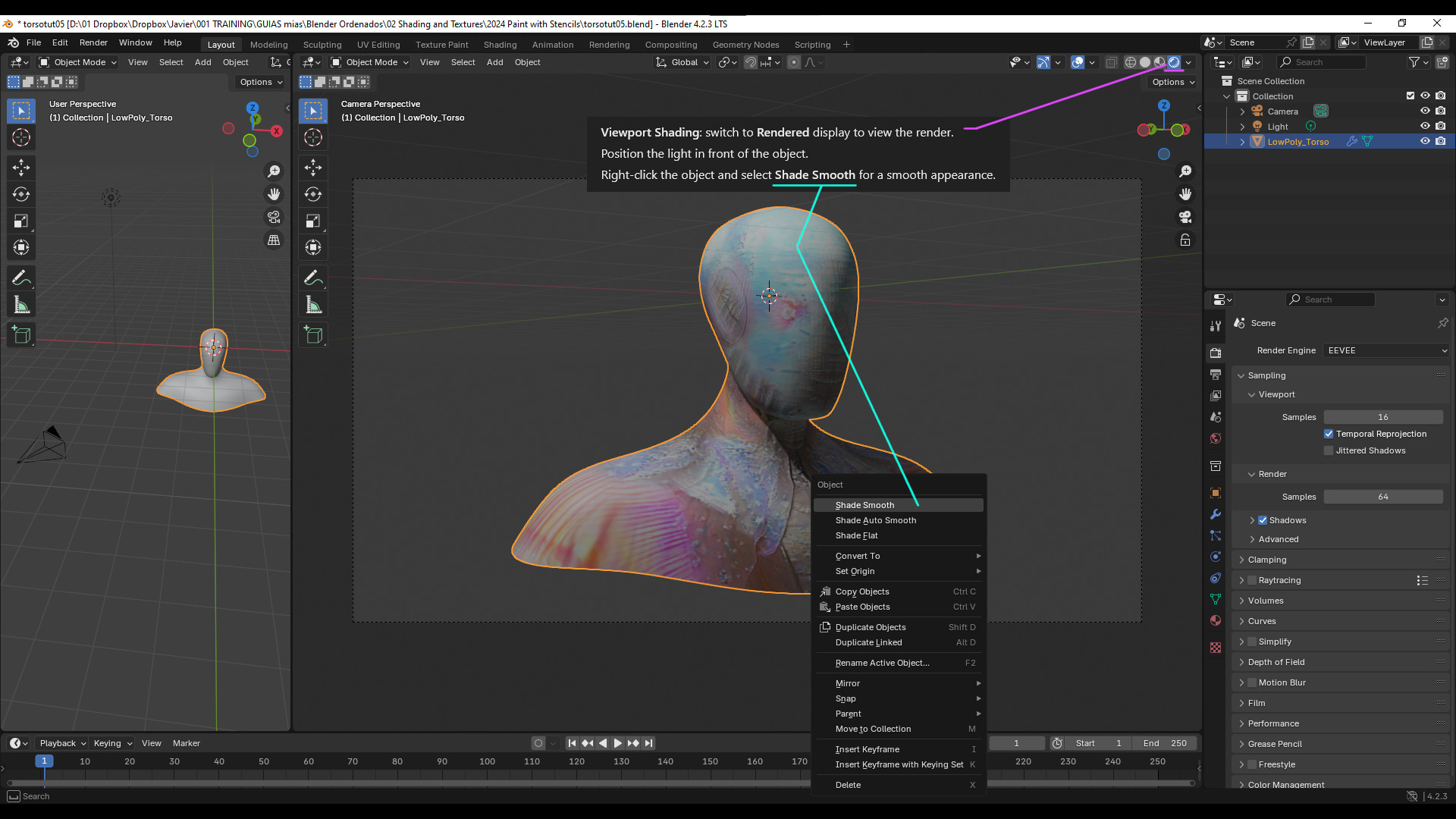Enable the Raytracing checkbox

click(x=1252, y=580)
